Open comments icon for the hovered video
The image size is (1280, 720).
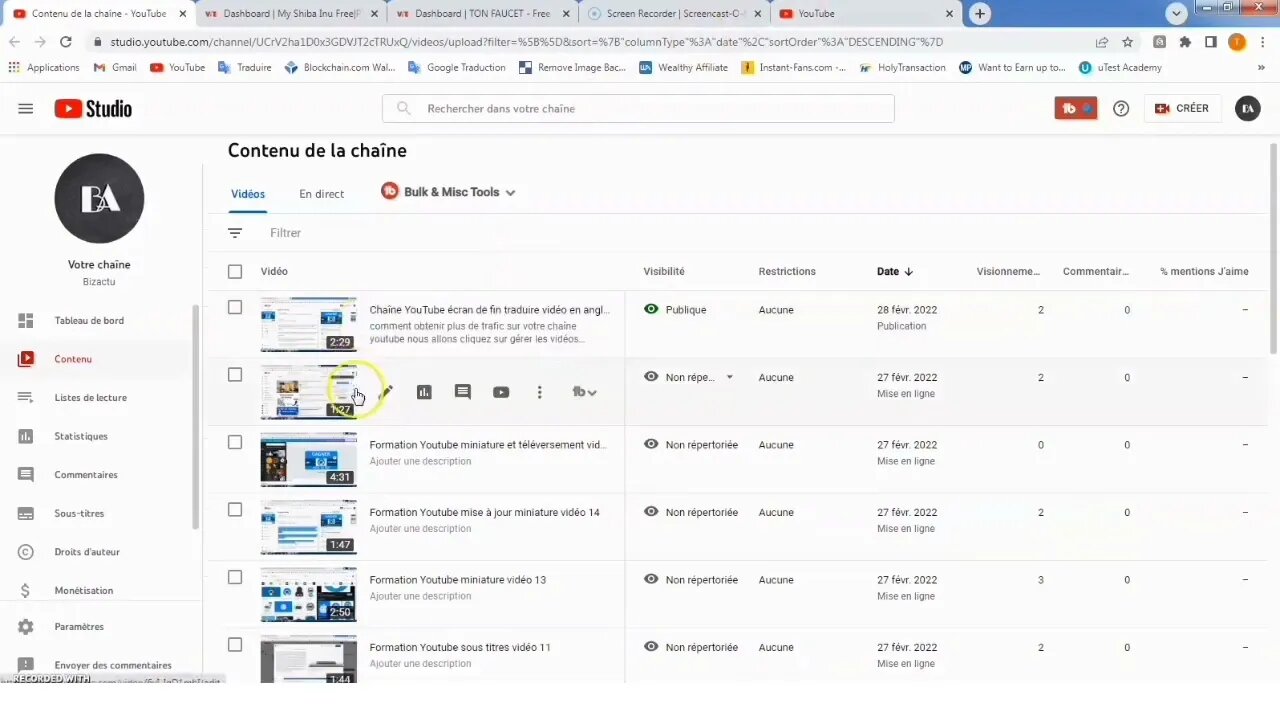[462, 392]
